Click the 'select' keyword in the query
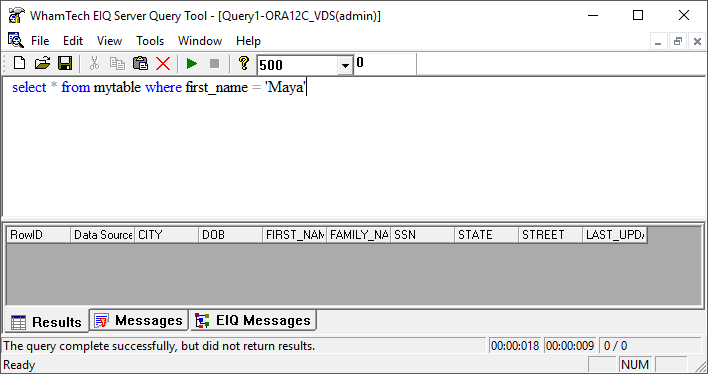 tap(29, 87)
